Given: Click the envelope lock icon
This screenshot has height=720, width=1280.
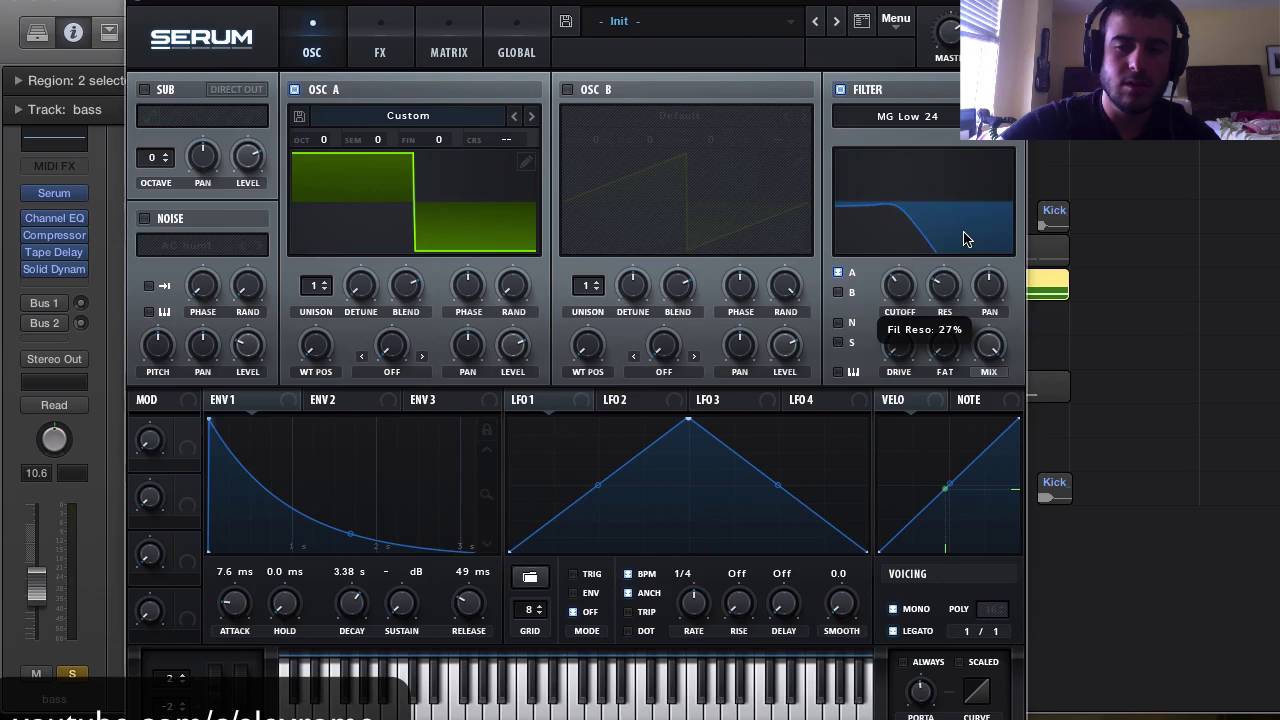Looking at the screenshot, I should (487, 430).
